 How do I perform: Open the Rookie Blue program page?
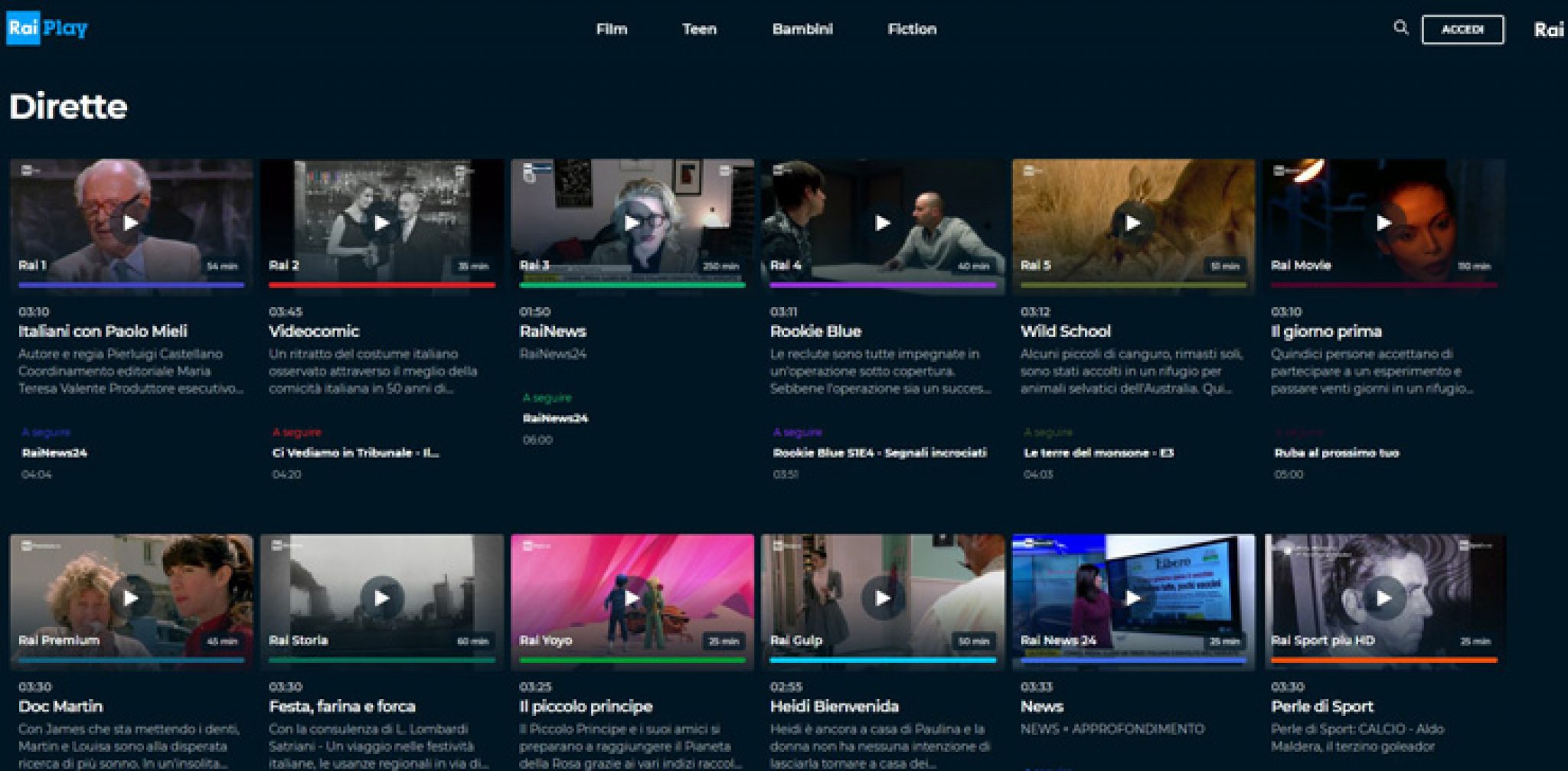[x=815, y=332]
